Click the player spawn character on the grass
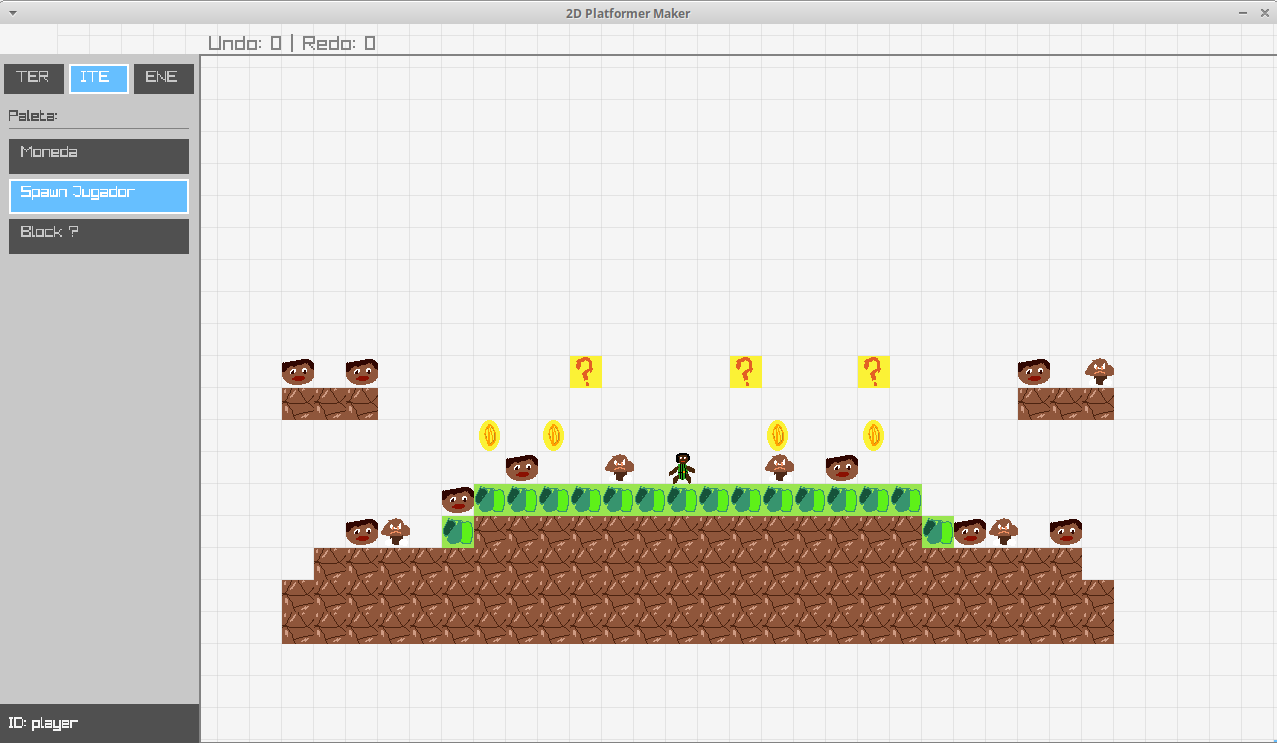Viewport: 1277px width, 743px height. (x=682, y=468)
